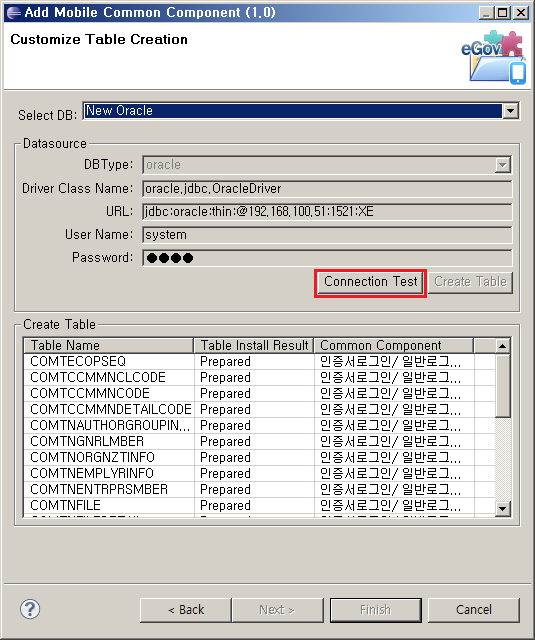Click the table scrollbar down arrow

click(503, 509)
